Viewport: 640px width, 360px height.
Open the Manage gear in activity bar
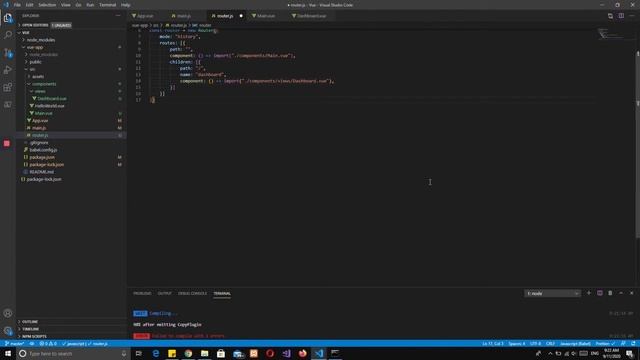8,331
